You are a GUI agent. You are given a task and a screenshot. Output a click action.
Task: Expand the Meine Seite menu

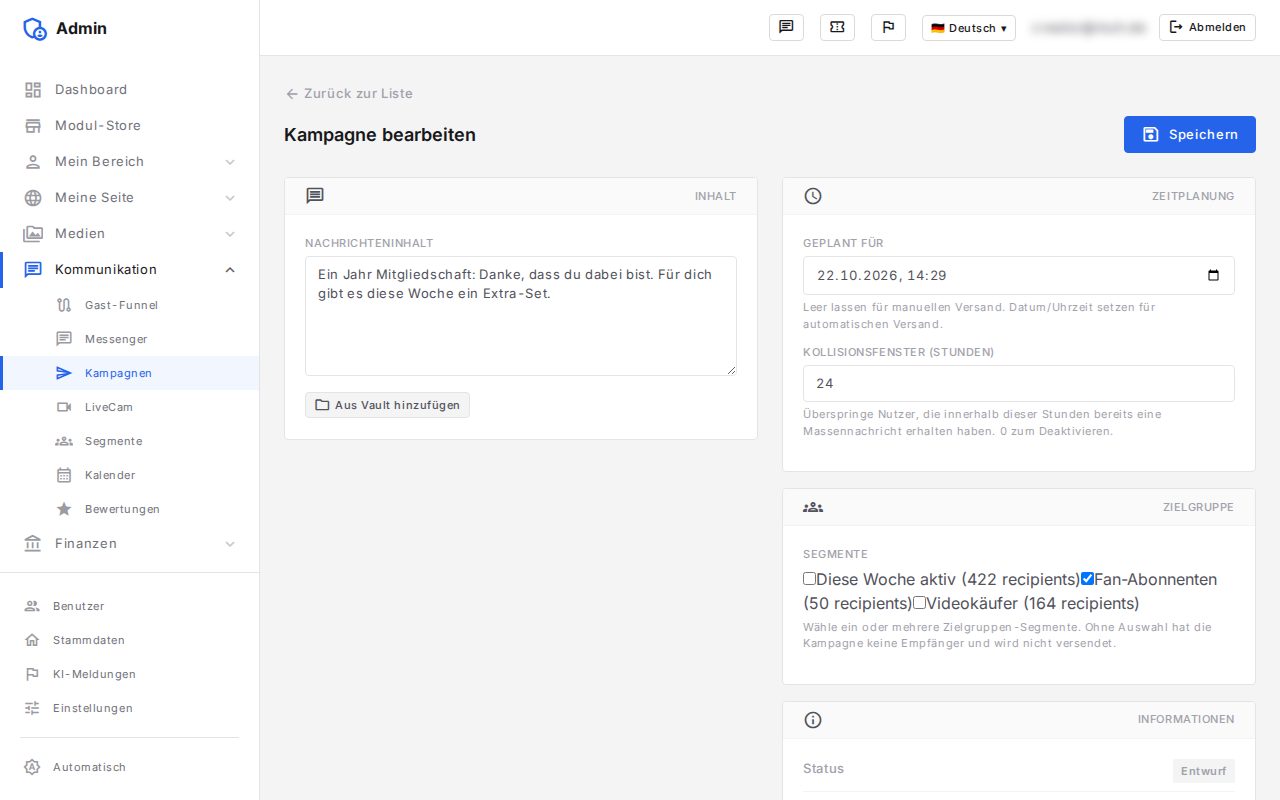pyautogui.click(x=130, y=198)
